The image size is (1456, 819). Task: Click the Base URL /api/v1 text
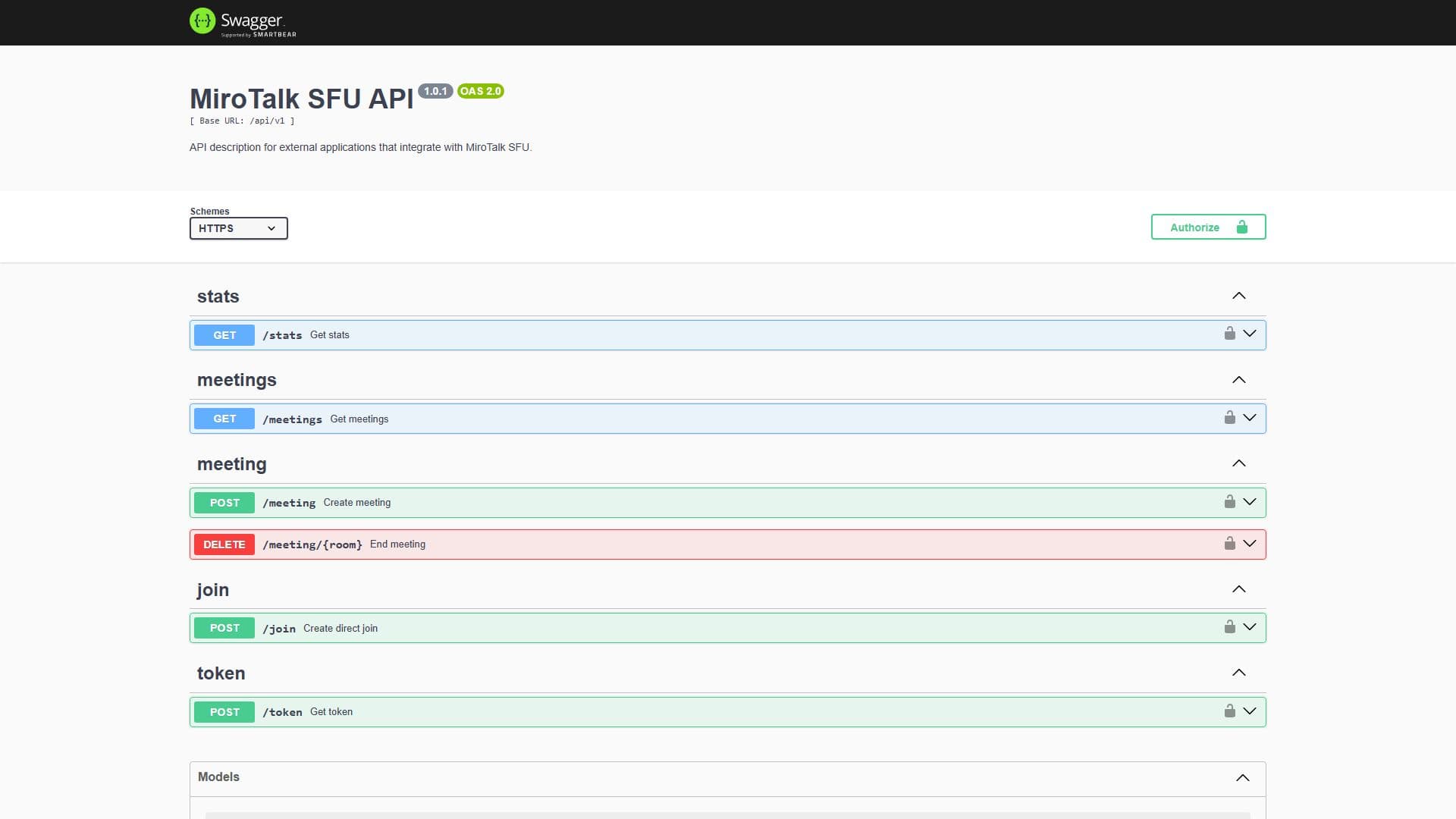(242, 121)
